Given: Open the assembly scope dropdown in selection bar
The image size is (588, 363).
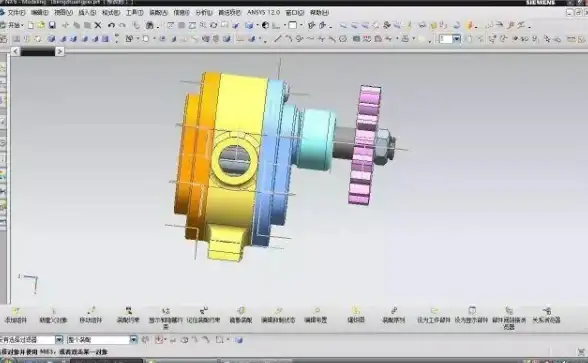Looking at the screenshot, I should (134, 340).
